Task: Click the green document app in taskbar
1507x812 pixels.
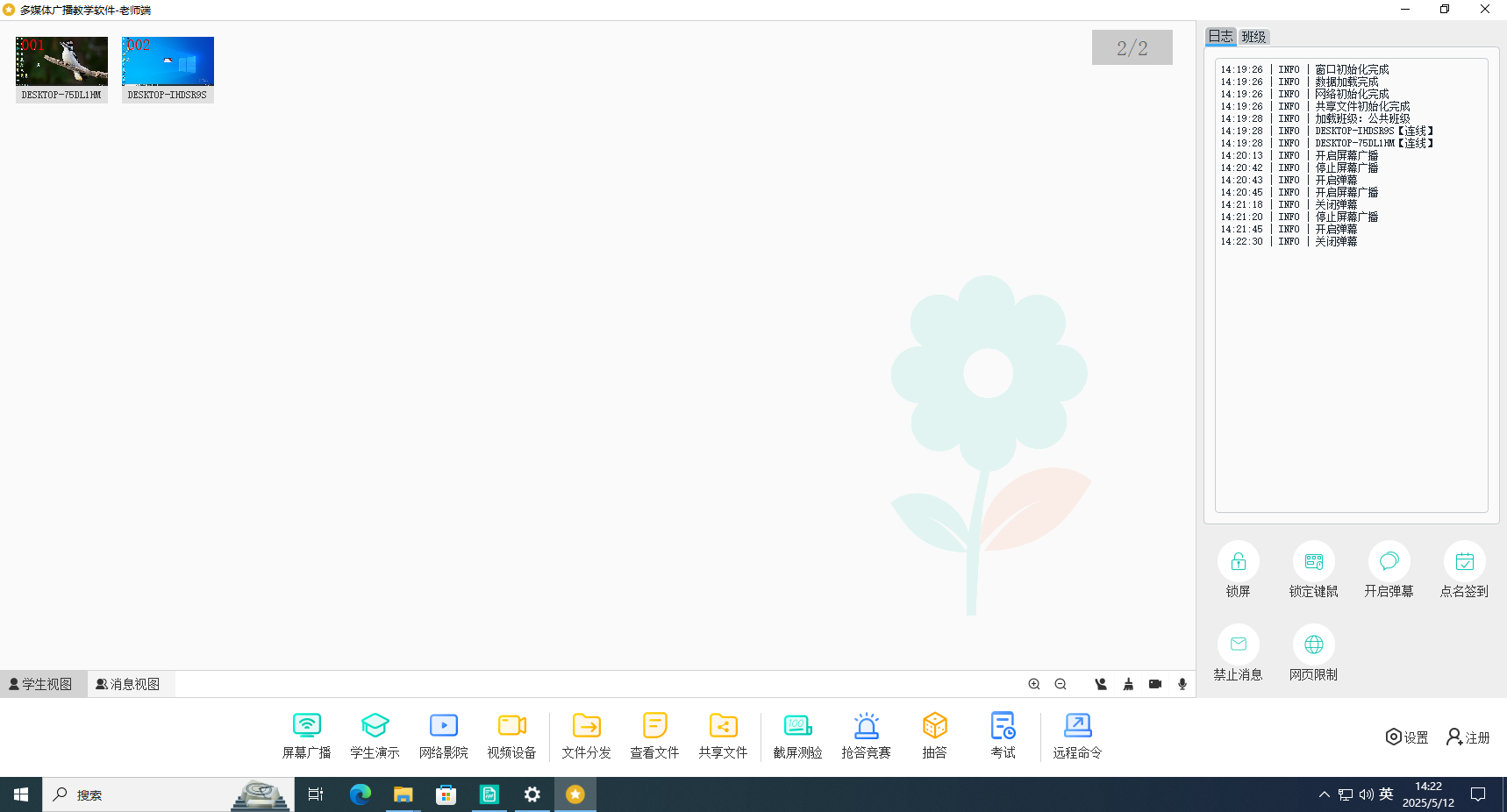Action: click(x=489, y=794)
